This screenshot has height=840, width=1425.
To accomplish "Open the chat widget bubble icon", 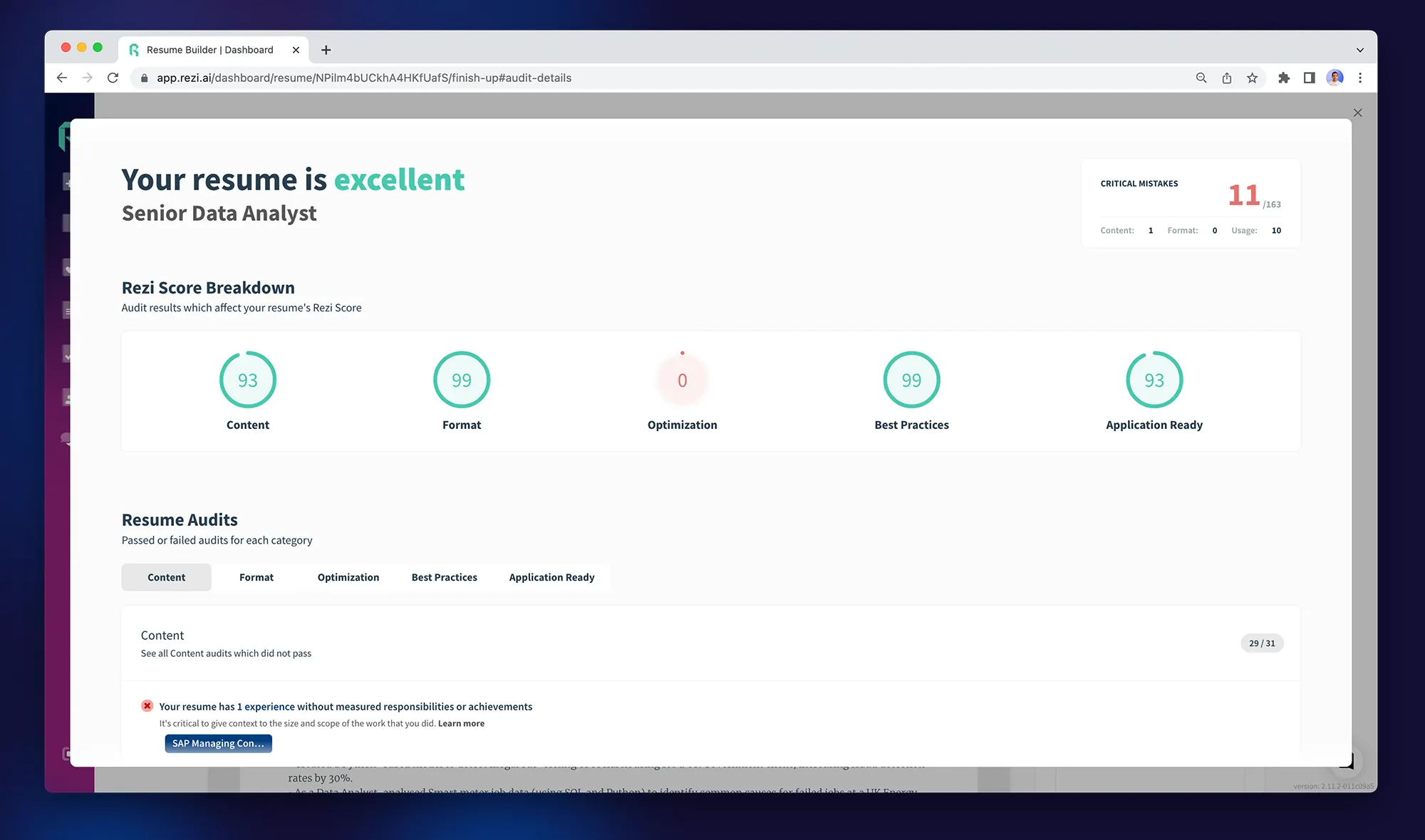I will (x=1346, y=761).
